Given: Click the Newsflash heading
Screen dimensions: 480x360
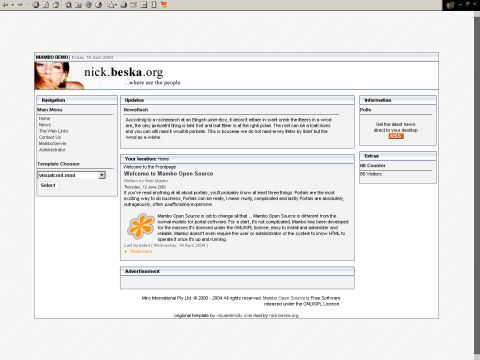Looking at the screenshot, I should pos(136,110).
